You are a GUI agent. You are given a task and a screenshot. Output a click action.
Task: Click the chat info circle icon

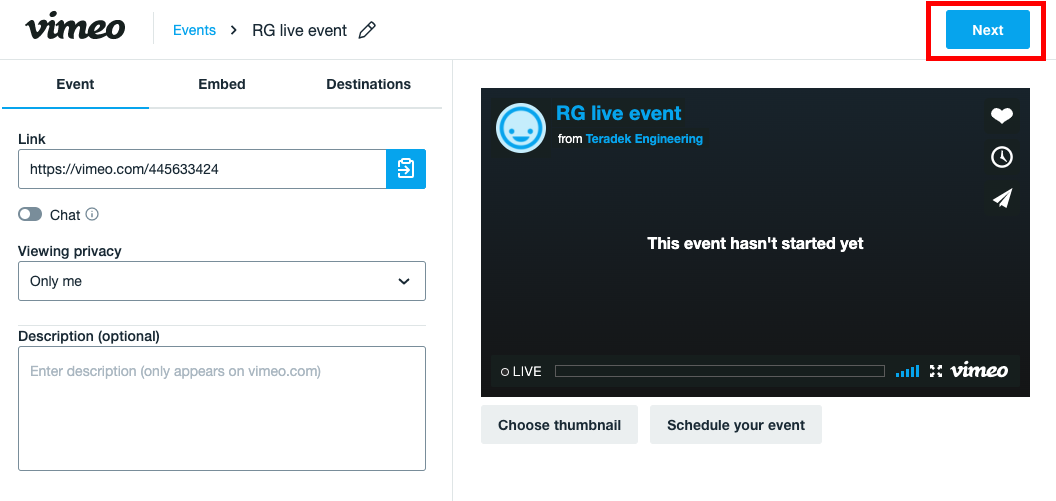click(92, 214)
